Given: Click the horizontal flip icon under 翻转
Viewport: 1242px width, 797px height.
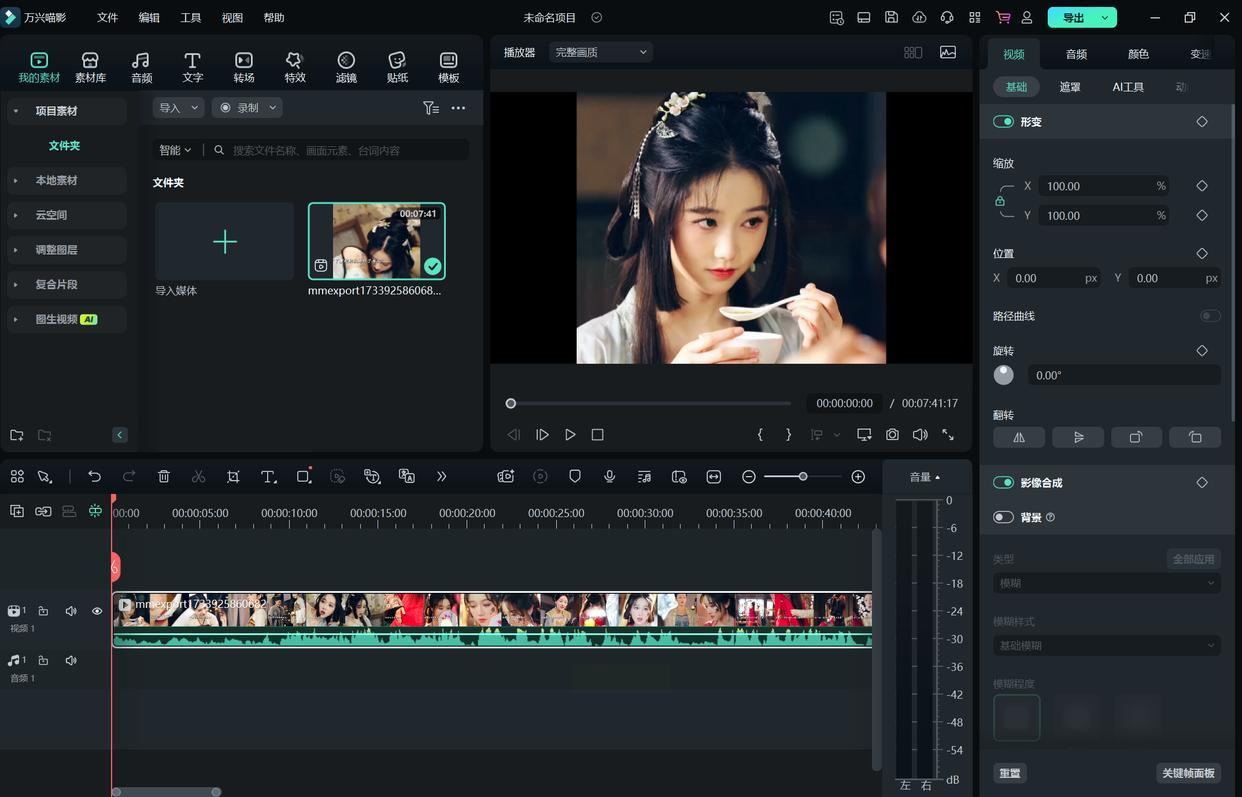Looking at the screenshot, I should tap(1019, 437).
